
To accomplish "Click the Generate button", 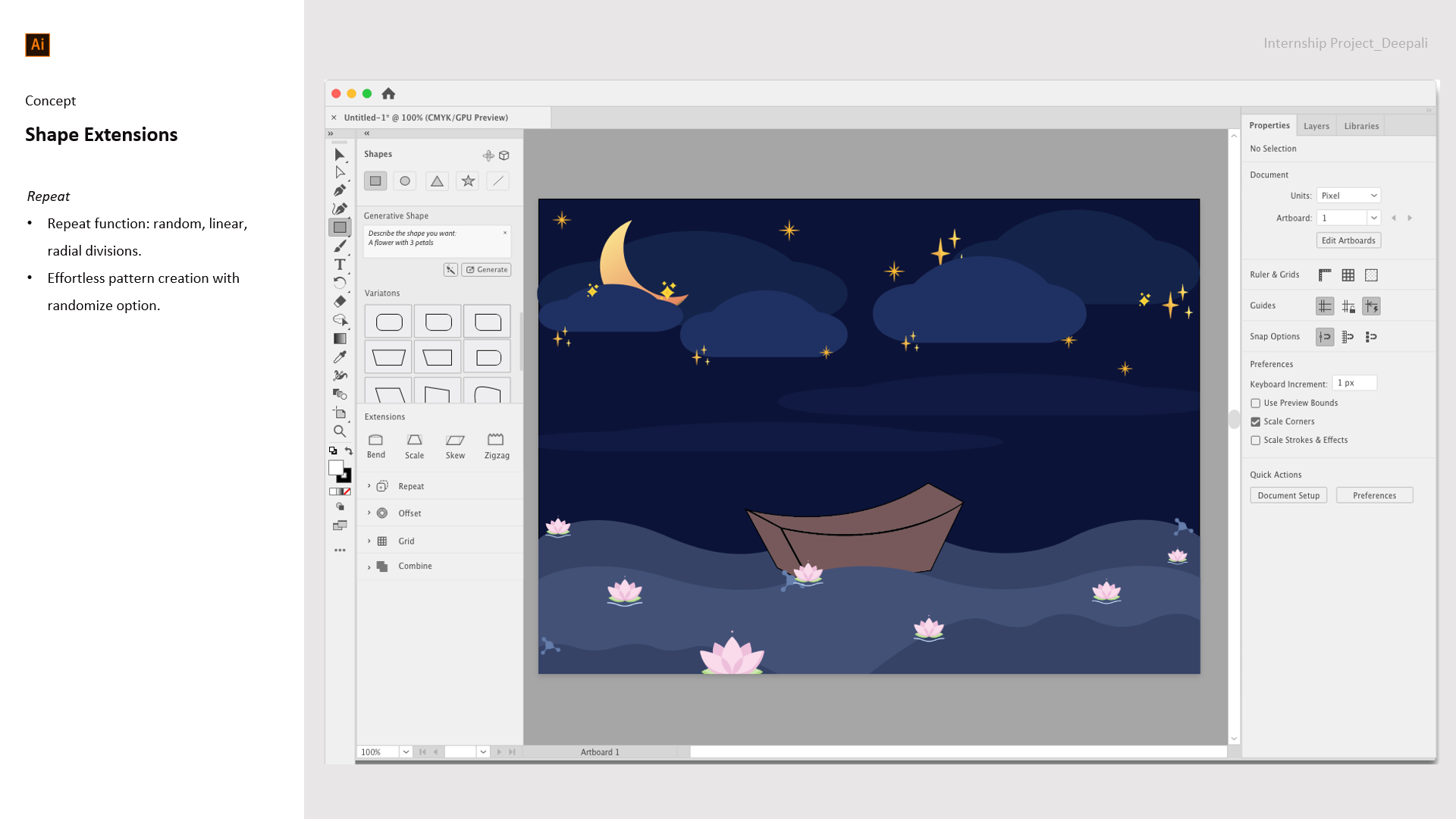I will 487,270.
